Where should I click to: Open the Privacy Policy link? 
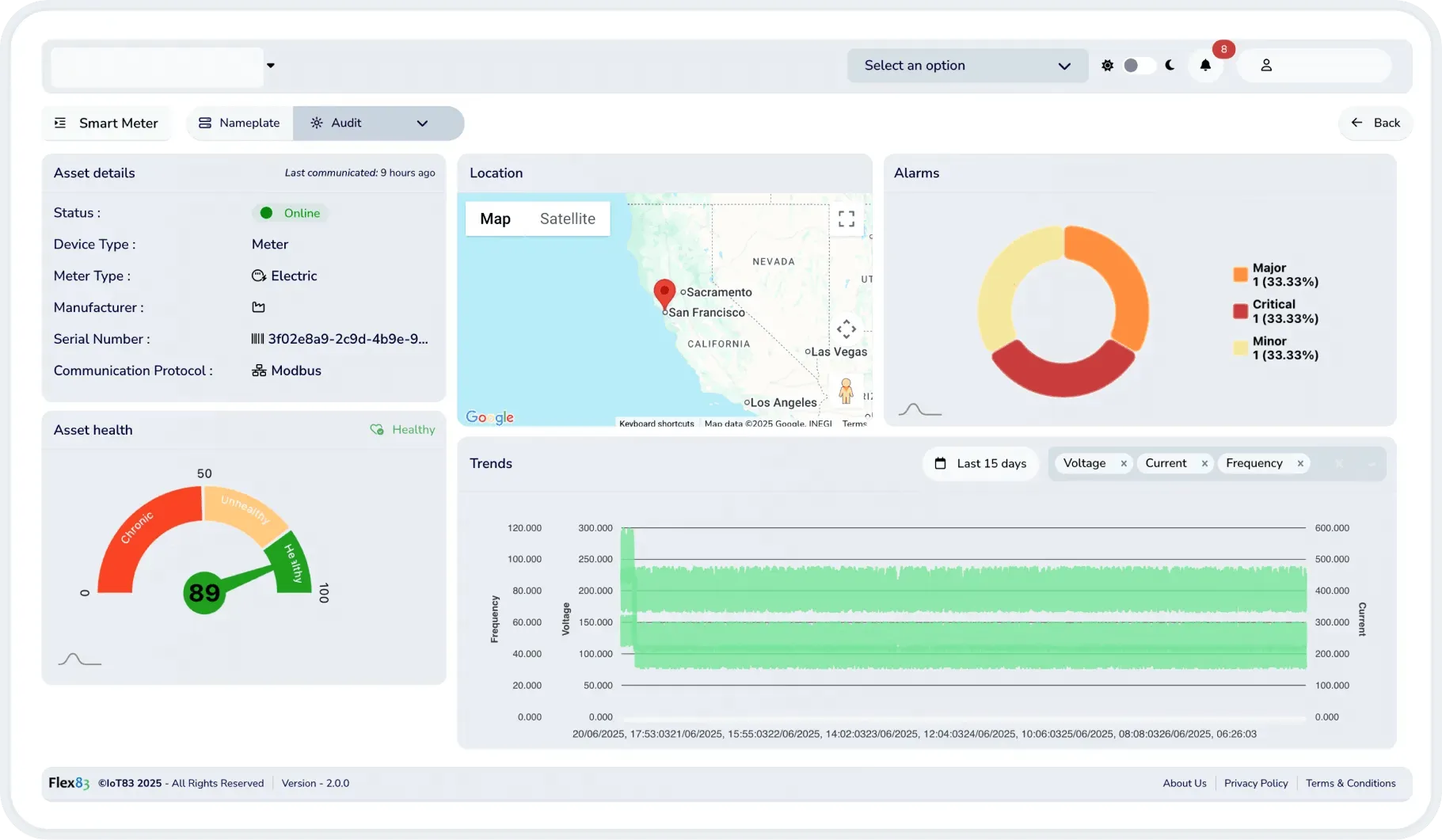(x=1256, y=783)
